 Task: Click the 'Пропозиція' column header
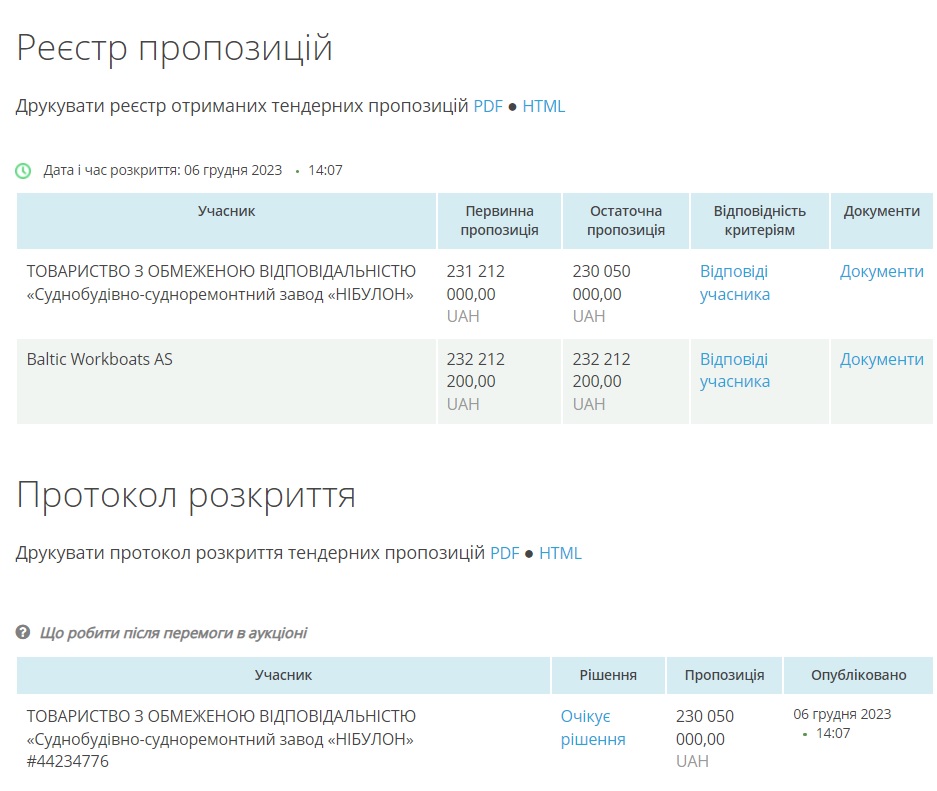pos(724,675)
